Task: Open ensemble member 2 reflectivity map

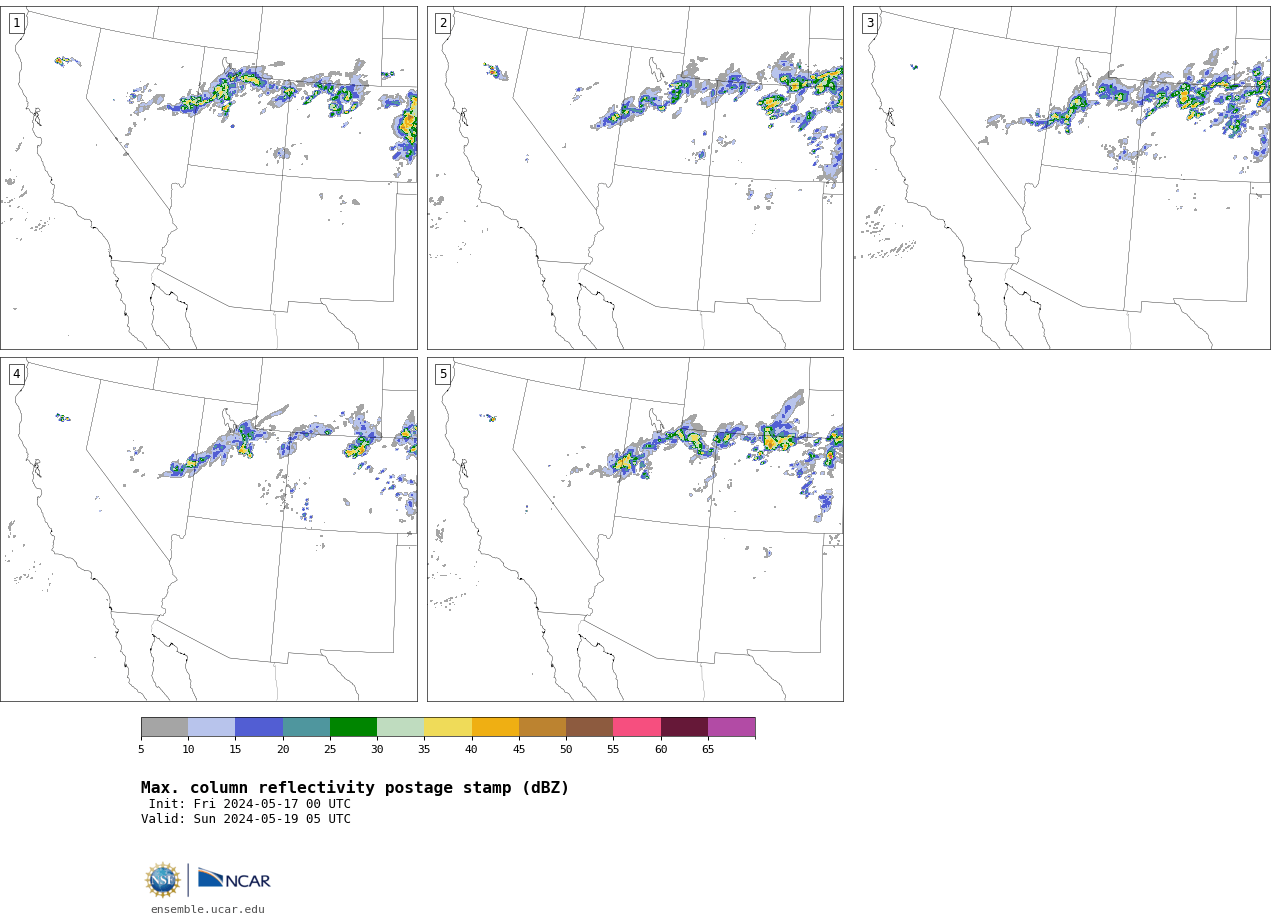Action: [x=635, y=178]
